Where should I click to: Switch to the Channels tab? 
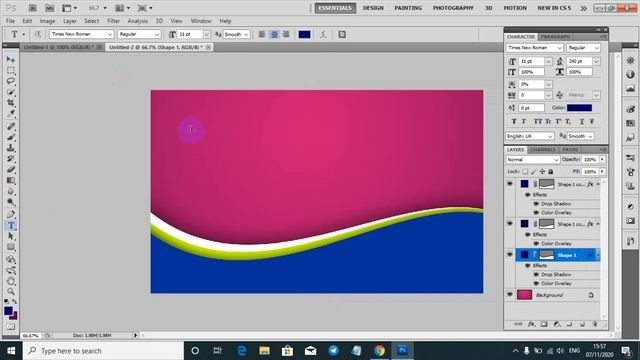click(x=543, y=150)
